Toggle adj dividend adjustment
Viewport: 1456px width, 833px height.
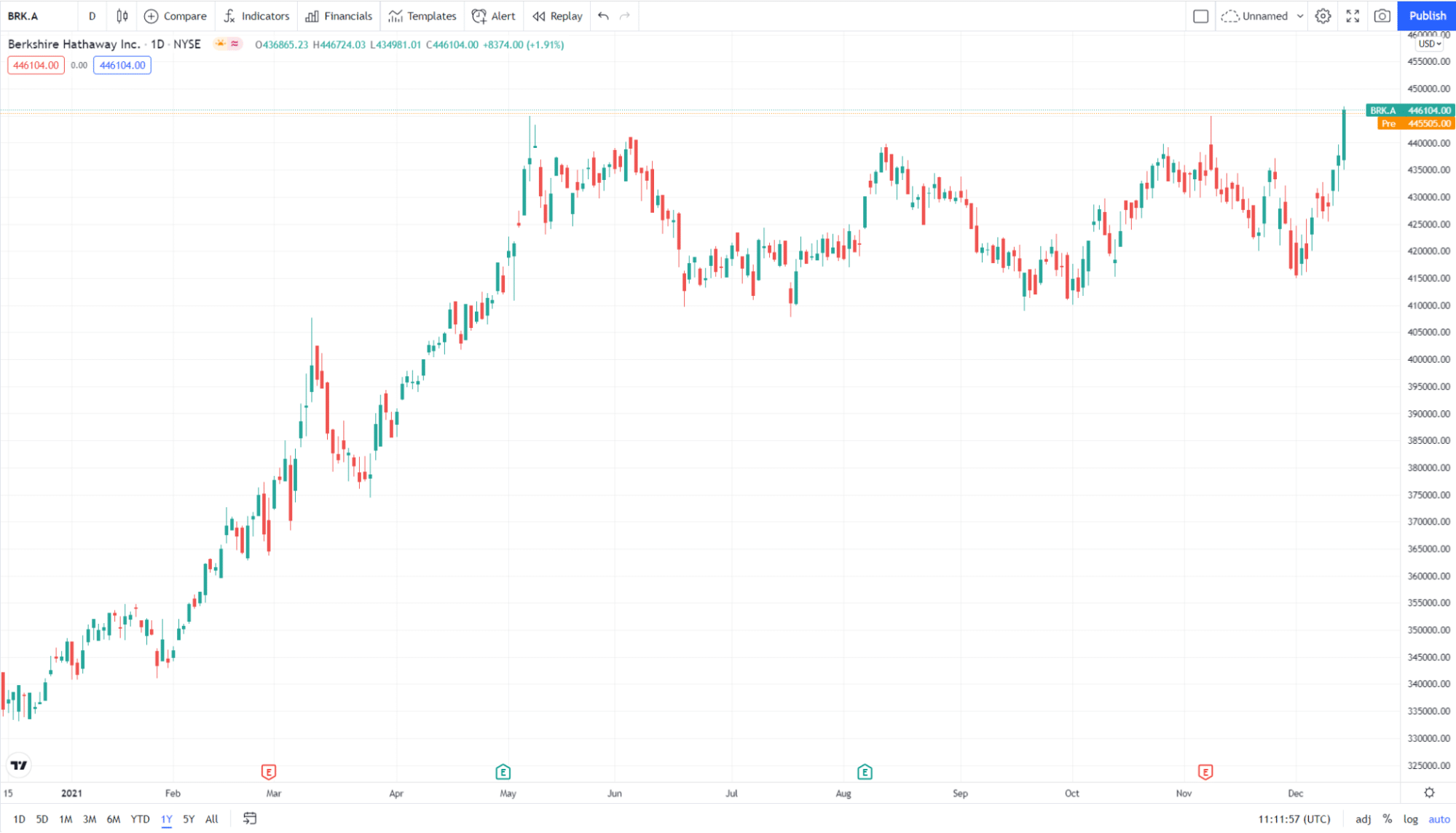point(1363,819)
